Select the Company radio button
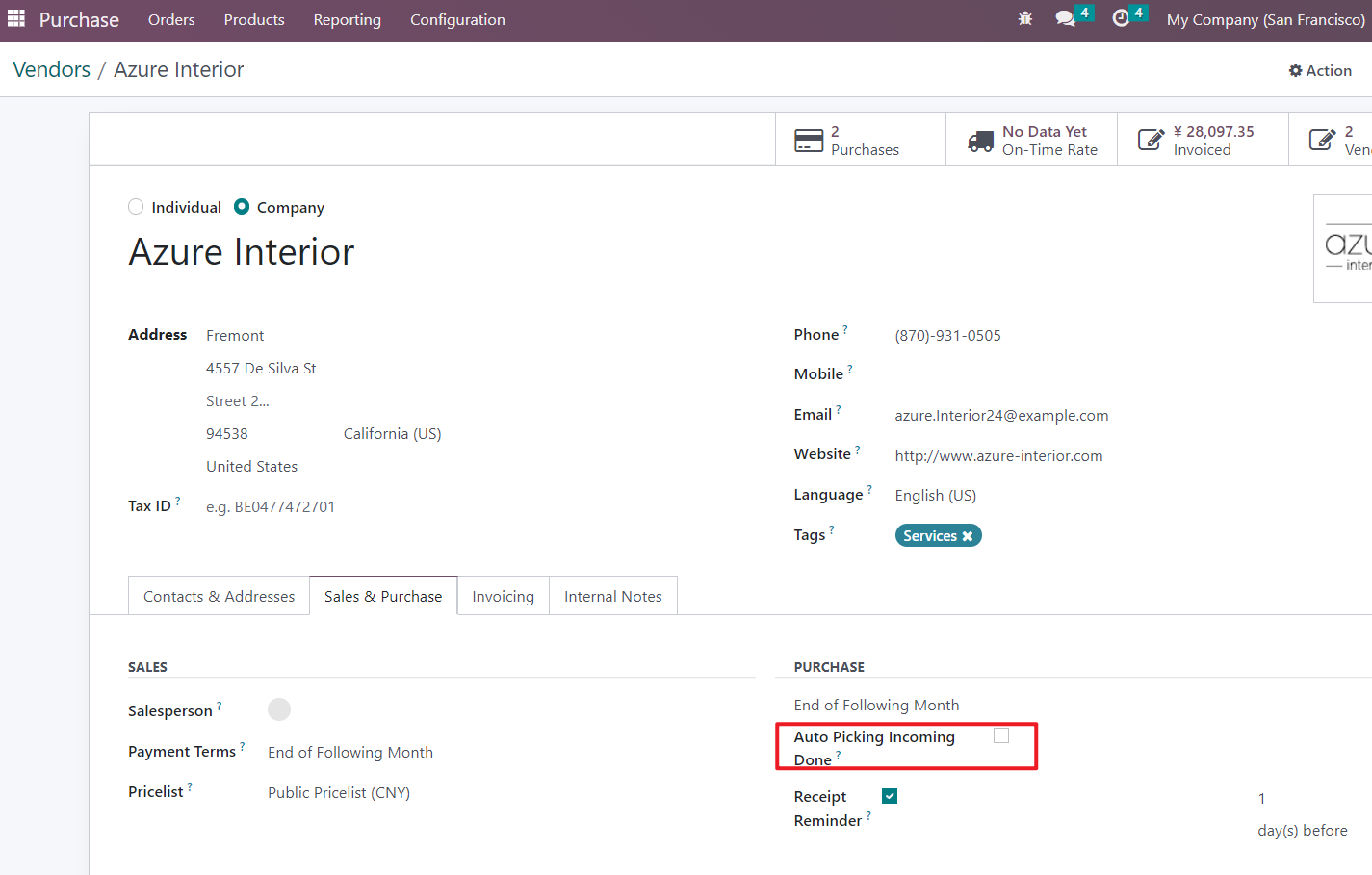This screenshot has height=875, width=1372. click(242, 207)
